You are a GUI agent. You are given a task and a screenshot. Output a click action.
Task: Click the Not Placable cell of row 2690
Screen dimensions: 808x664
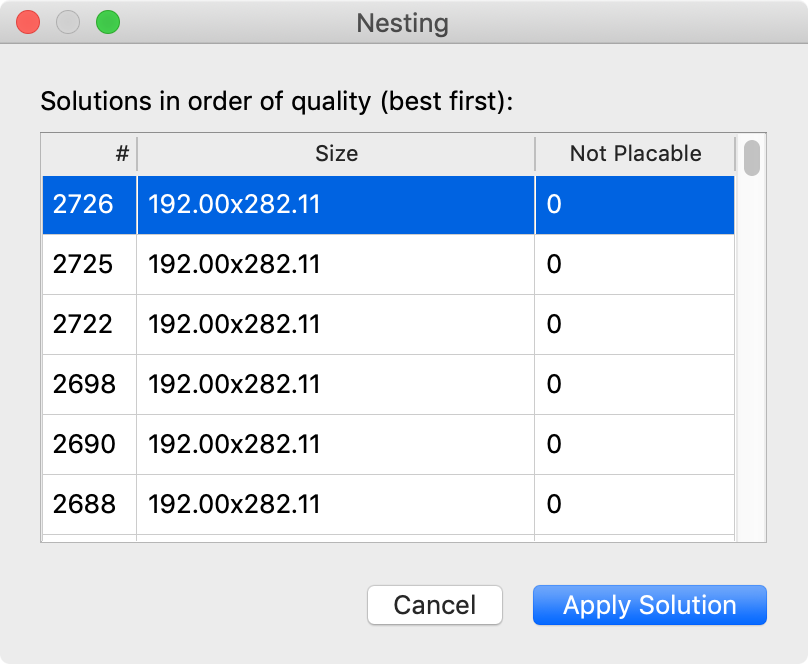pyautogui.click(x=634, y=444)
